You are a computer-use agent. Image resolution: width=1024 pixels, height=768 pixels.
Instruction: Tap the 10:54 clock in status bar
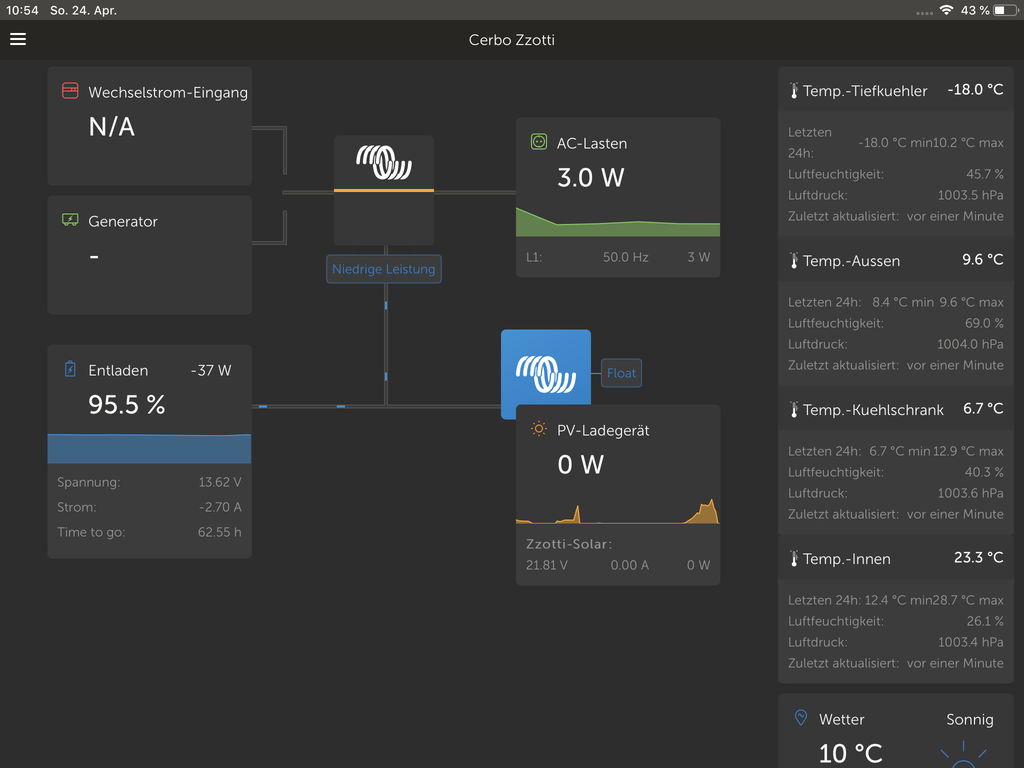[22, 10]
